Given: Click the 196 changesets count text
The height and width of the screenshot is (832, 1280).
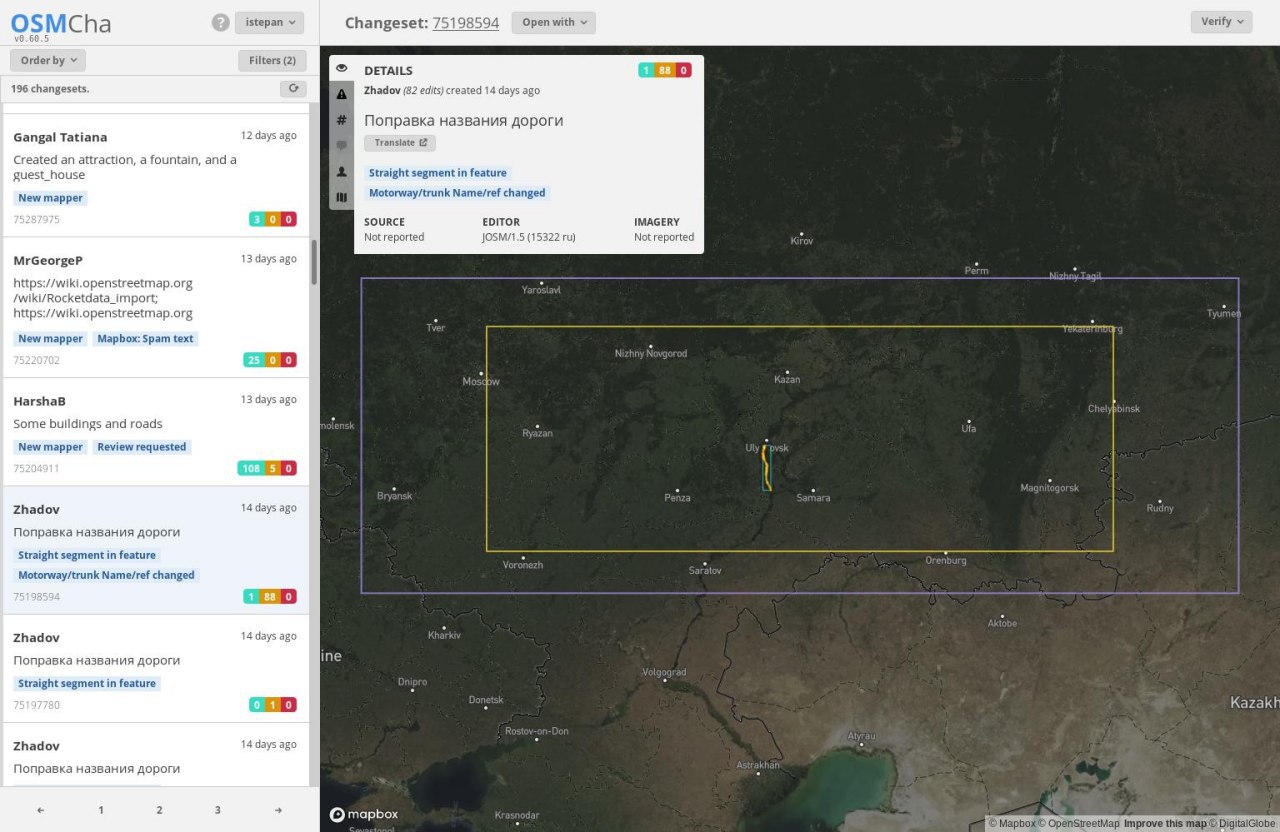Looking at the screenshot, I should pyautogui.click(x=50, y=89).
